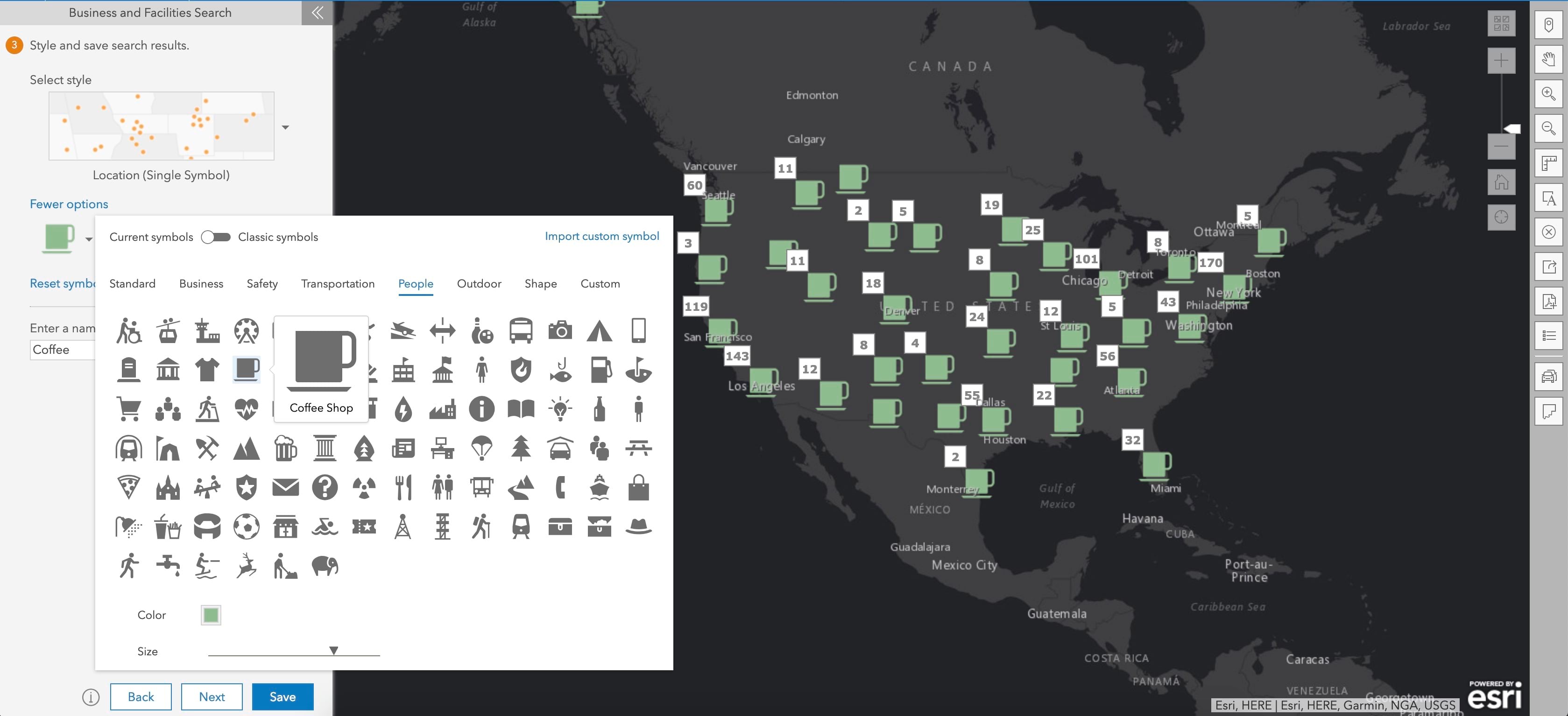
Task: Click the zoom in magnifier tool
Action: [x=1549, y=93]
